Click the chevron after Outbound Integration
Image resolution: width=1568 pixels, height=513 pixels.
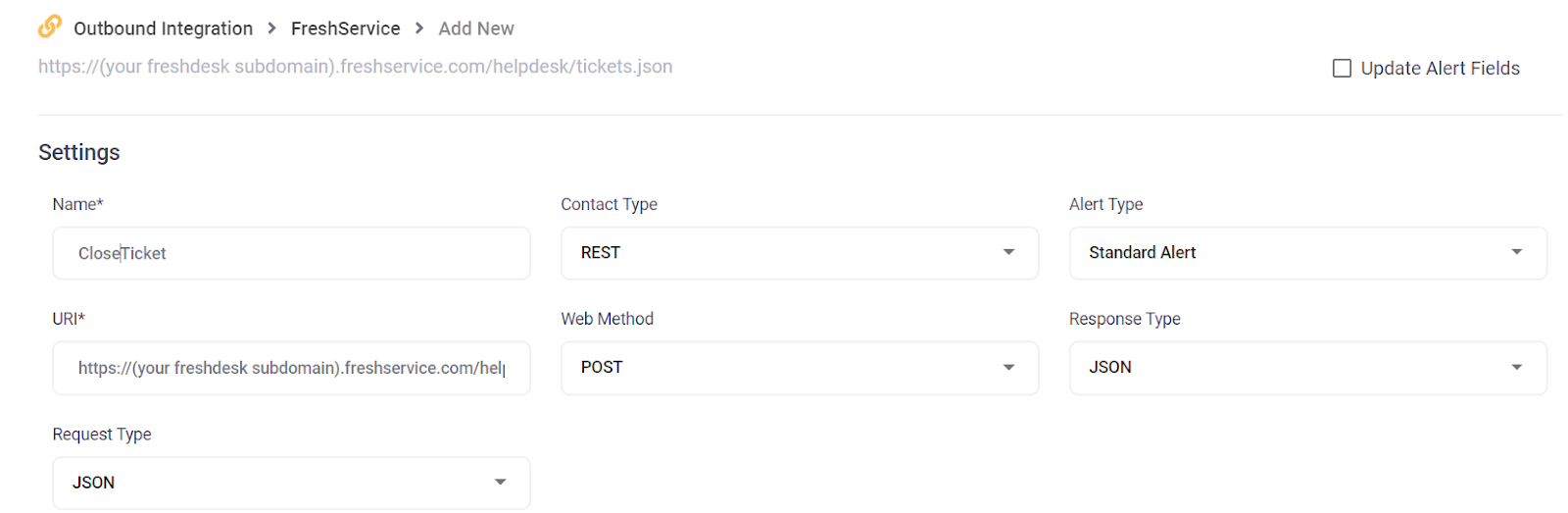pos(272,28)
